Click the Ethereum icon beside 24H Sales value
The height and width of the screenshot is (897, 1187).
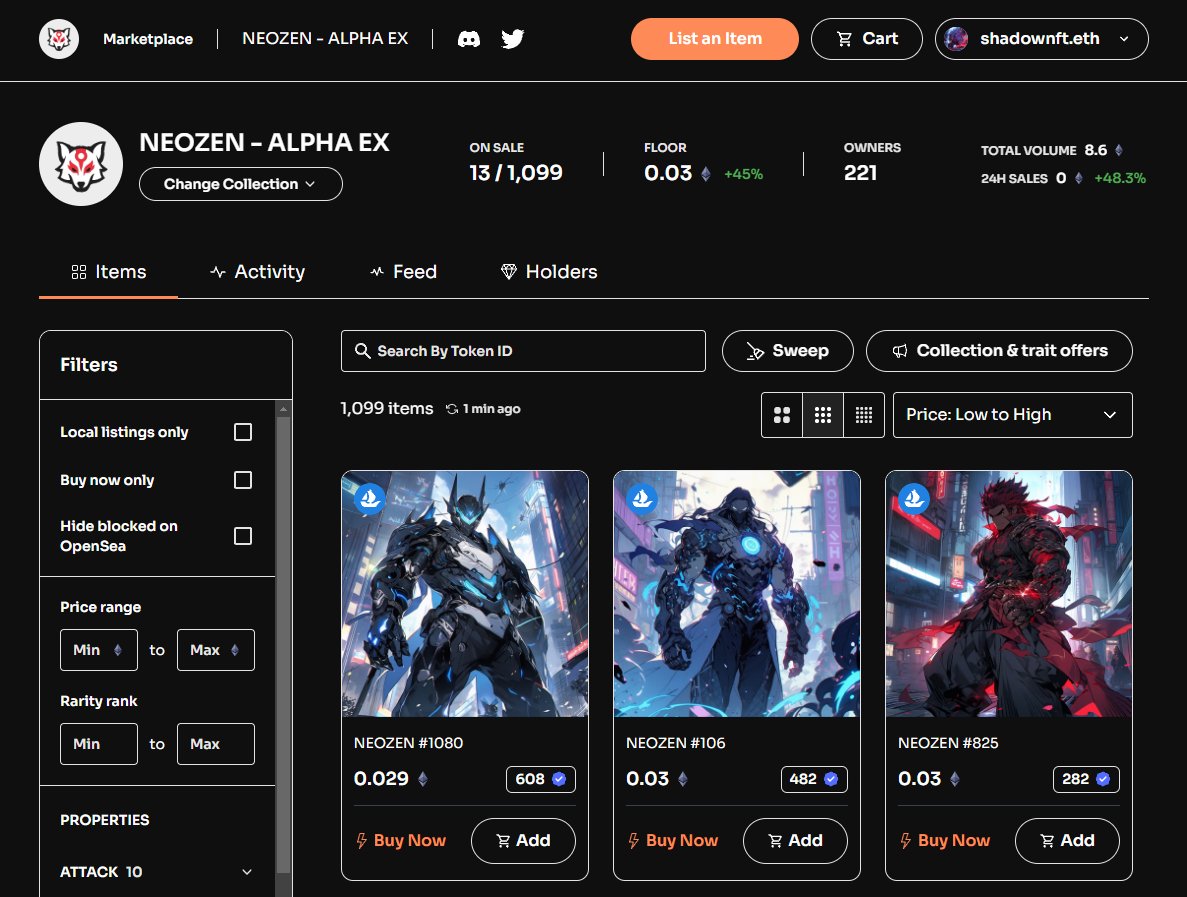1079,178
